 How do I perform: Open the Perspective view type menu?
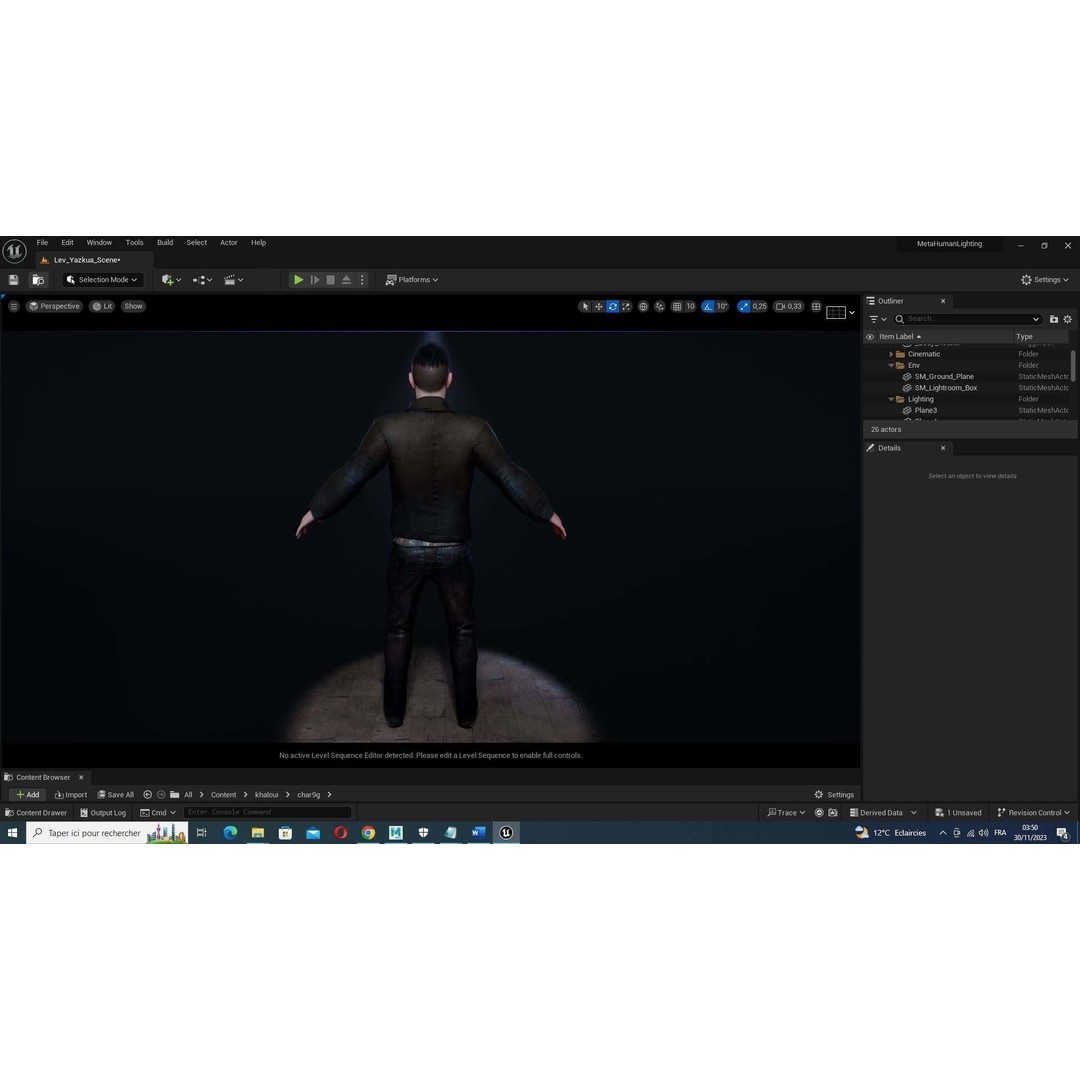pos(54,306)
